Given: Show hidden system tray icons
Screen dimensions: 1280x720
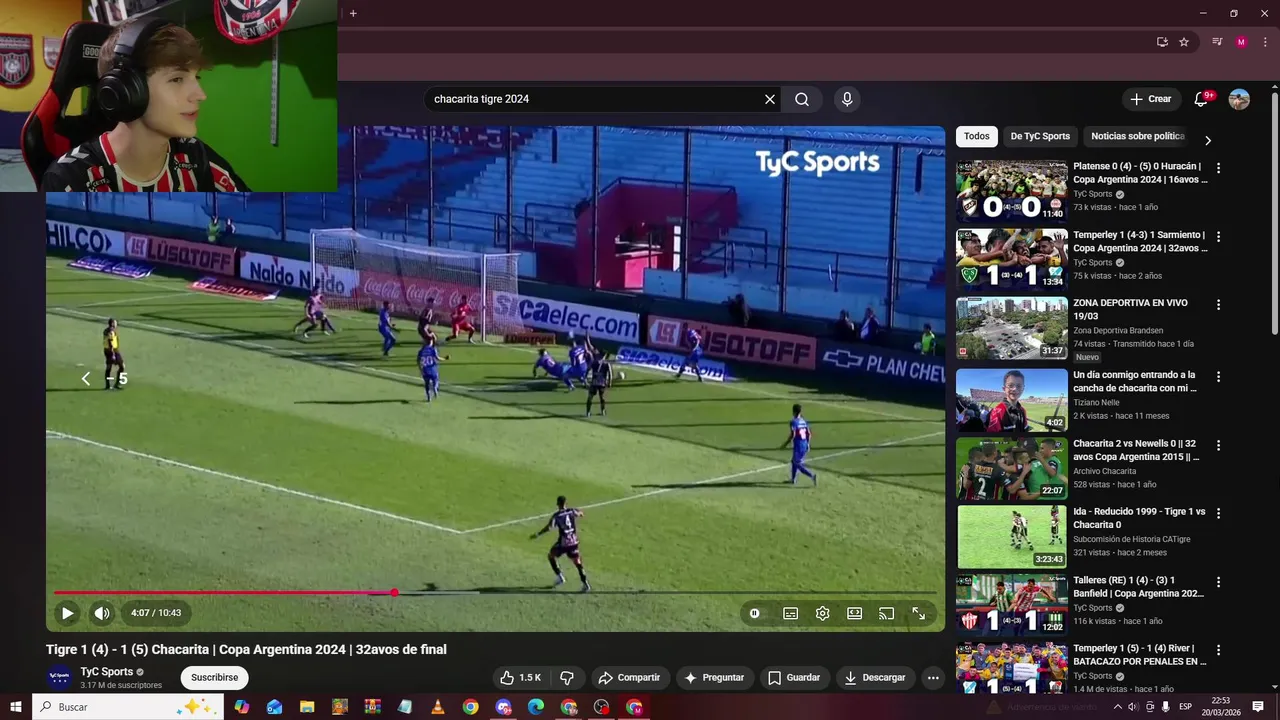Looking at the screenshot, I should 1117,707.
